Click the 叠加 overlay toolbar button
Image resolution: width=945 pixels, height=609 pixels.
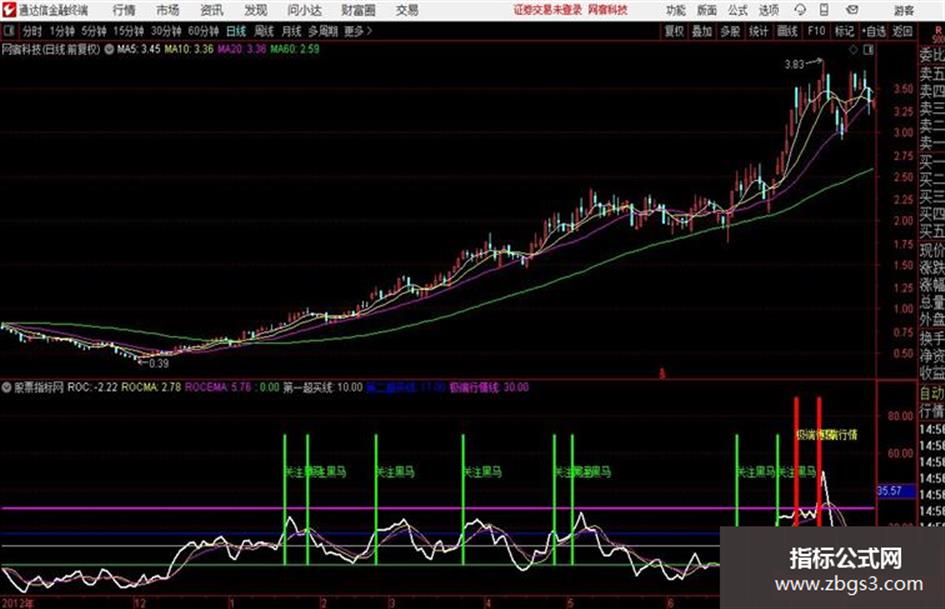tap(702, 31)
